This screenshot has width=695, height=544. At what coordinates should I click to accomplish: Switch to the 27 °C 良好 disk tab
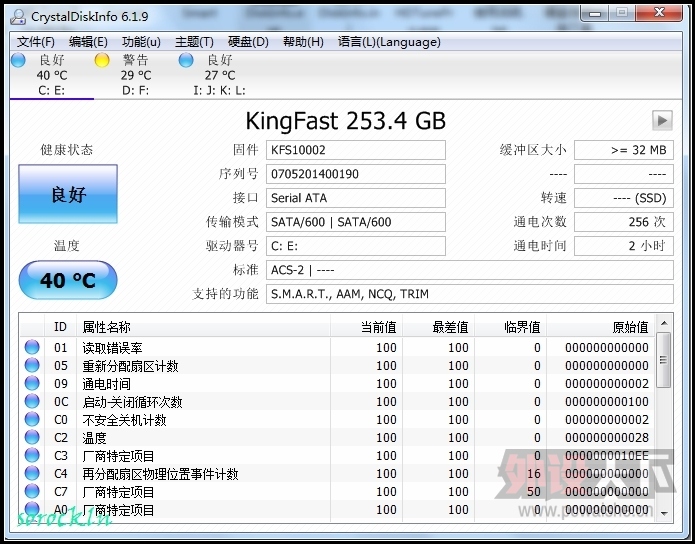pyautogui.click(x=219, y=74)
